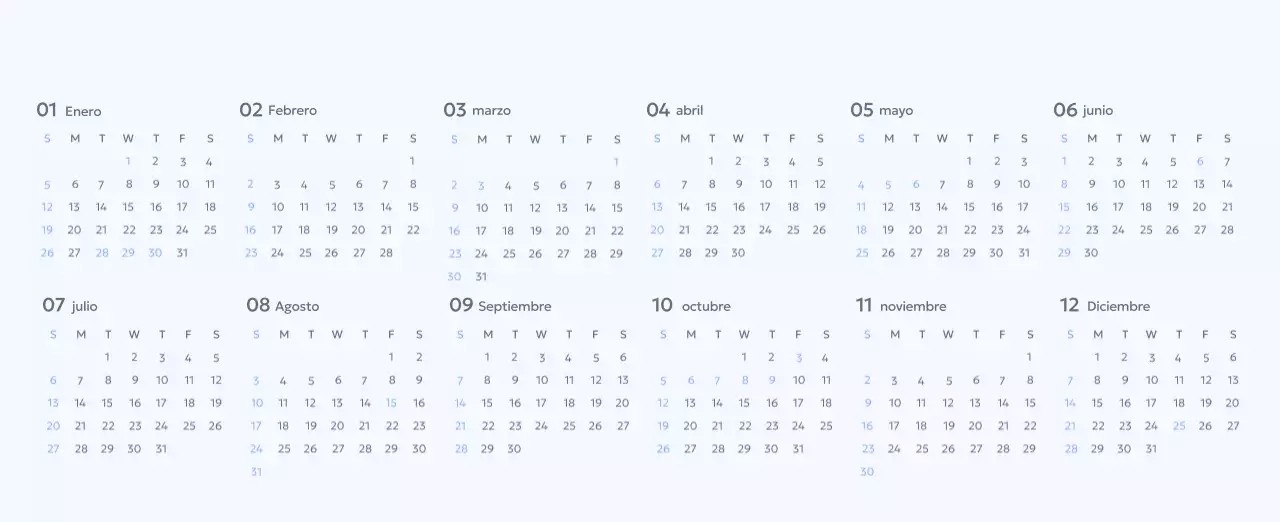The height and width of the screenshot is (522, 1280).
Task: Select day 22 in the Agosto calendar
Action: [x=392, y=426]
